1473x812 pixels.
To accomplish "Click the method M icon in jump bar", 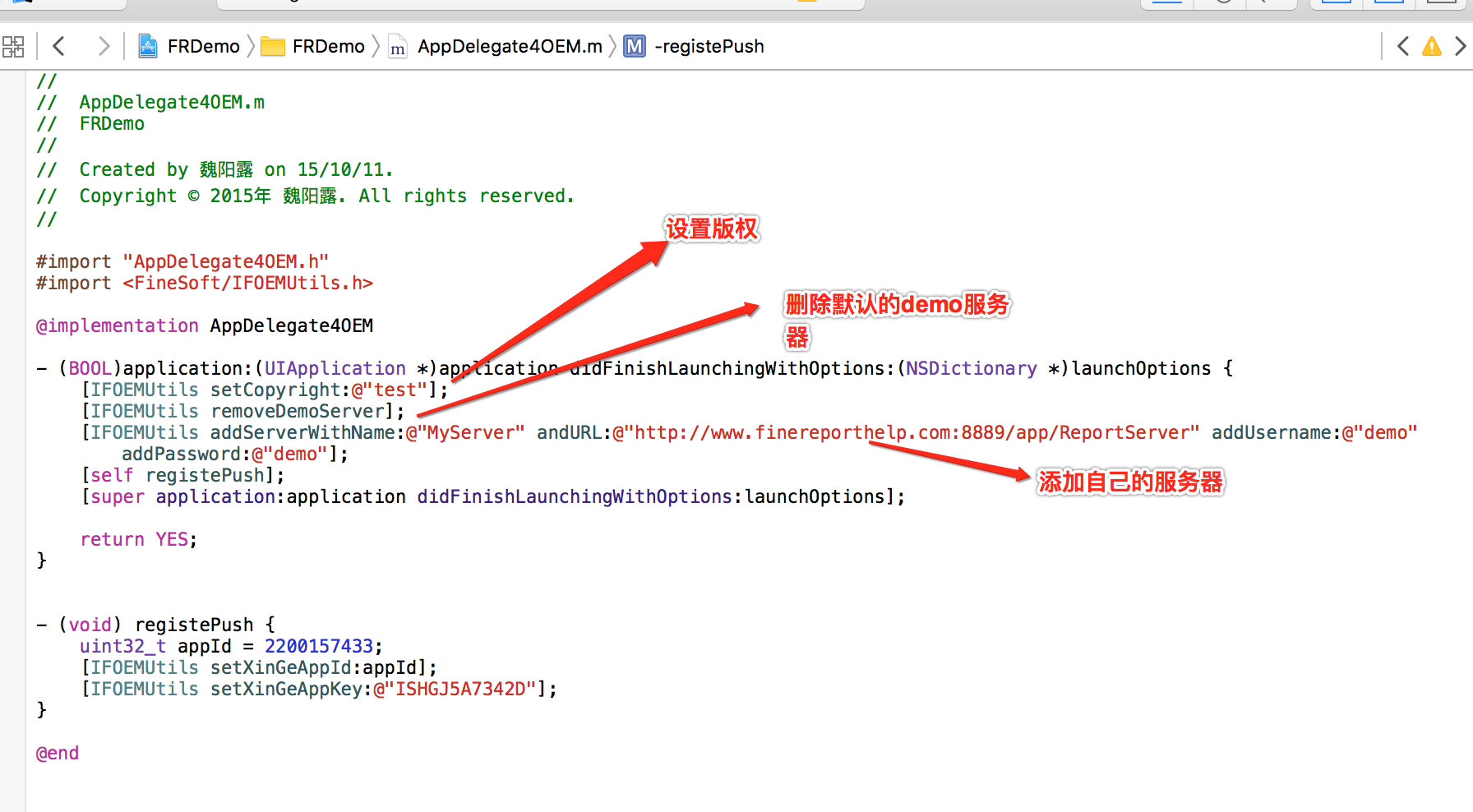I will click(x=635, y=46).
